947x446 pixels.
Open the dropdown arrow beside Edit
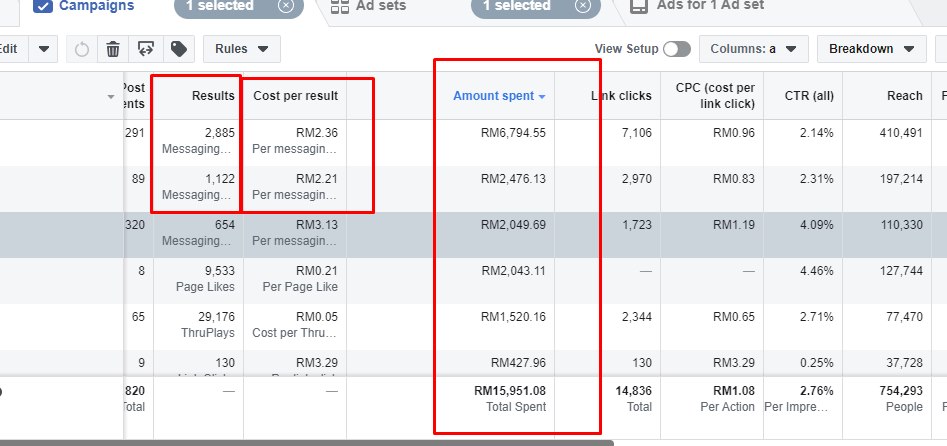(43, 49)
